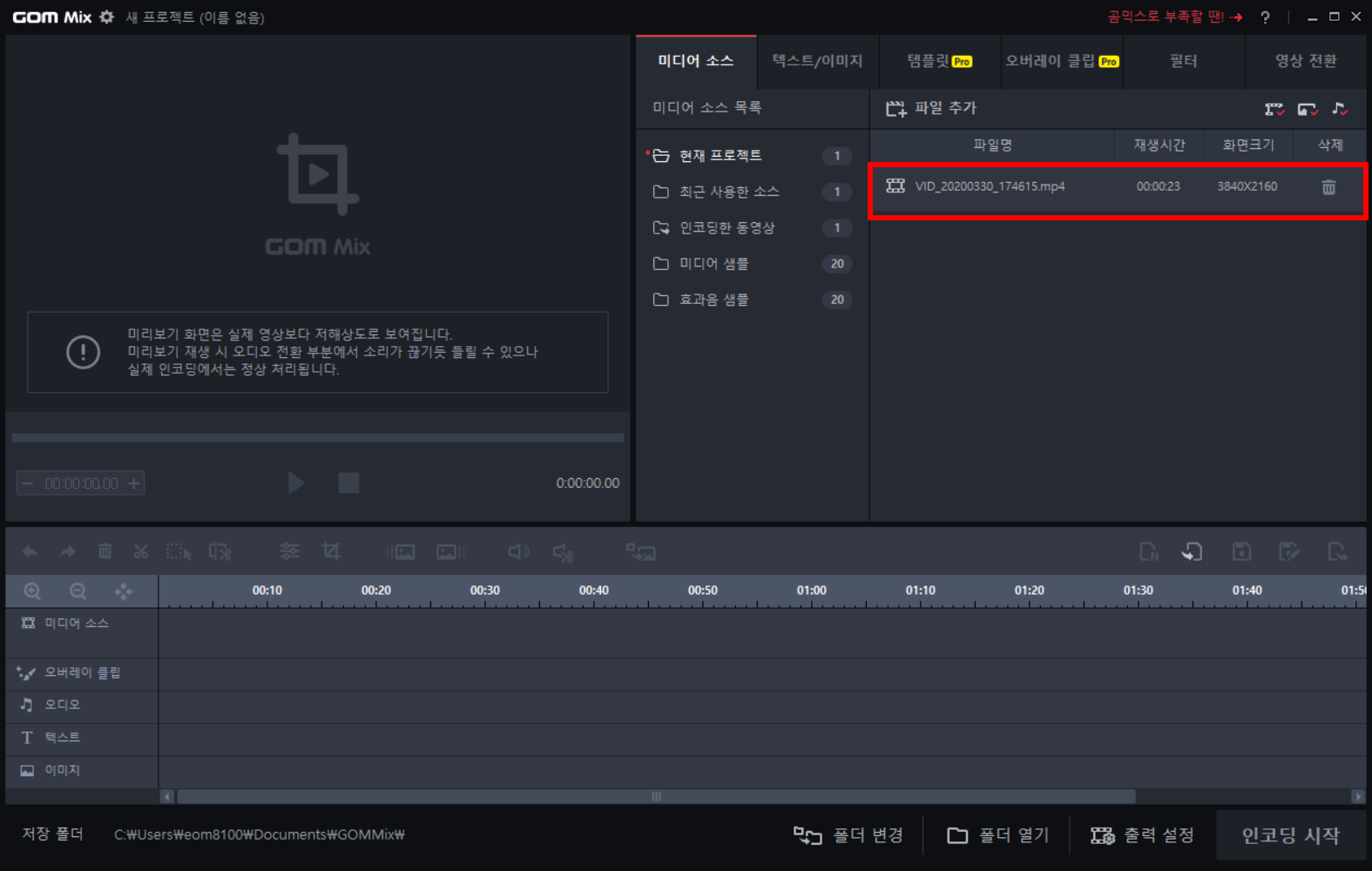Click 파일 추가 to add files
Viewport: 1372px width, 871px height.
(x=931, y=108)
